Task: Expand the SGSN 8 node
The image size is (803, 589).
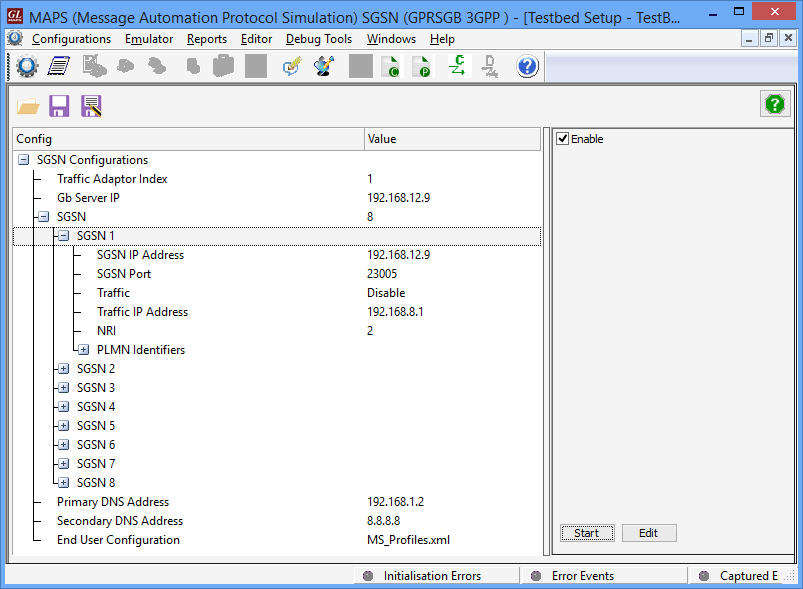Action: tap(64, 482)
